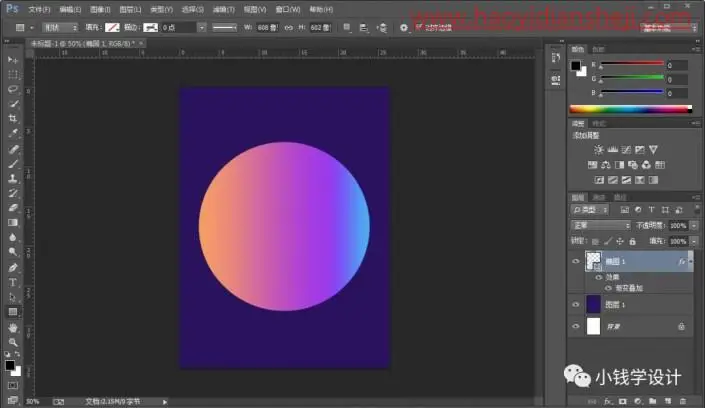Toggle visibility of 渐变叠加 effect
705x408 pixels.
[x=608, y=288]
